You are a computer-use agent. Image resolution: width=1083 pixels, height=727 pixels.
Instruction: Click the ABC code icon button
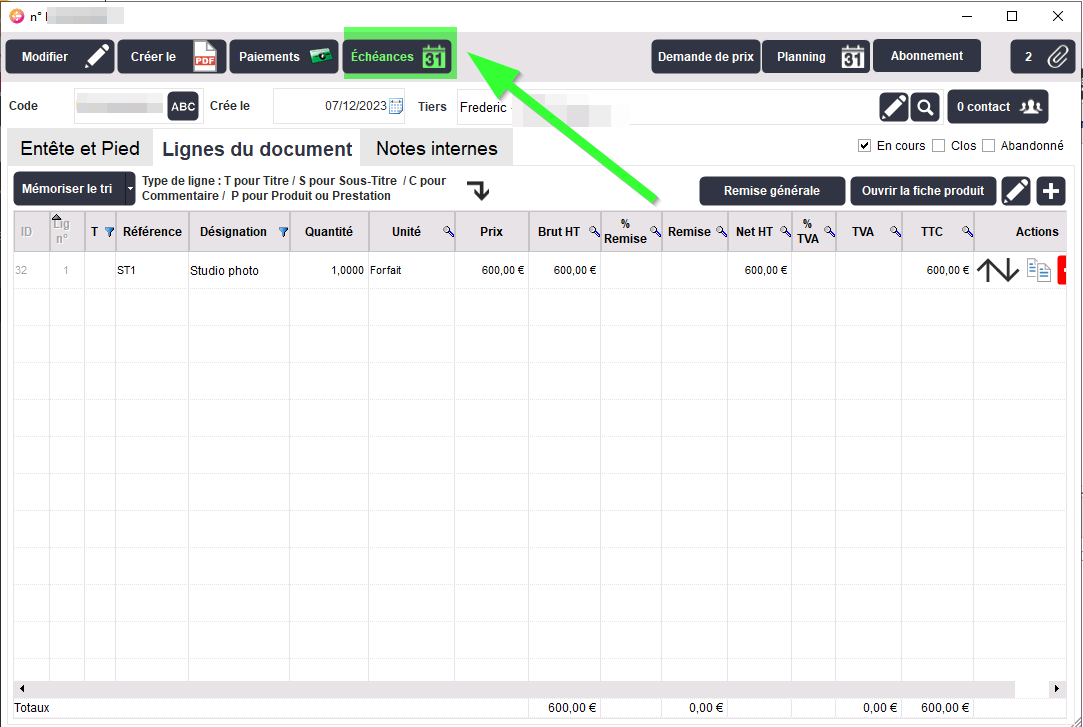[183, 106]
